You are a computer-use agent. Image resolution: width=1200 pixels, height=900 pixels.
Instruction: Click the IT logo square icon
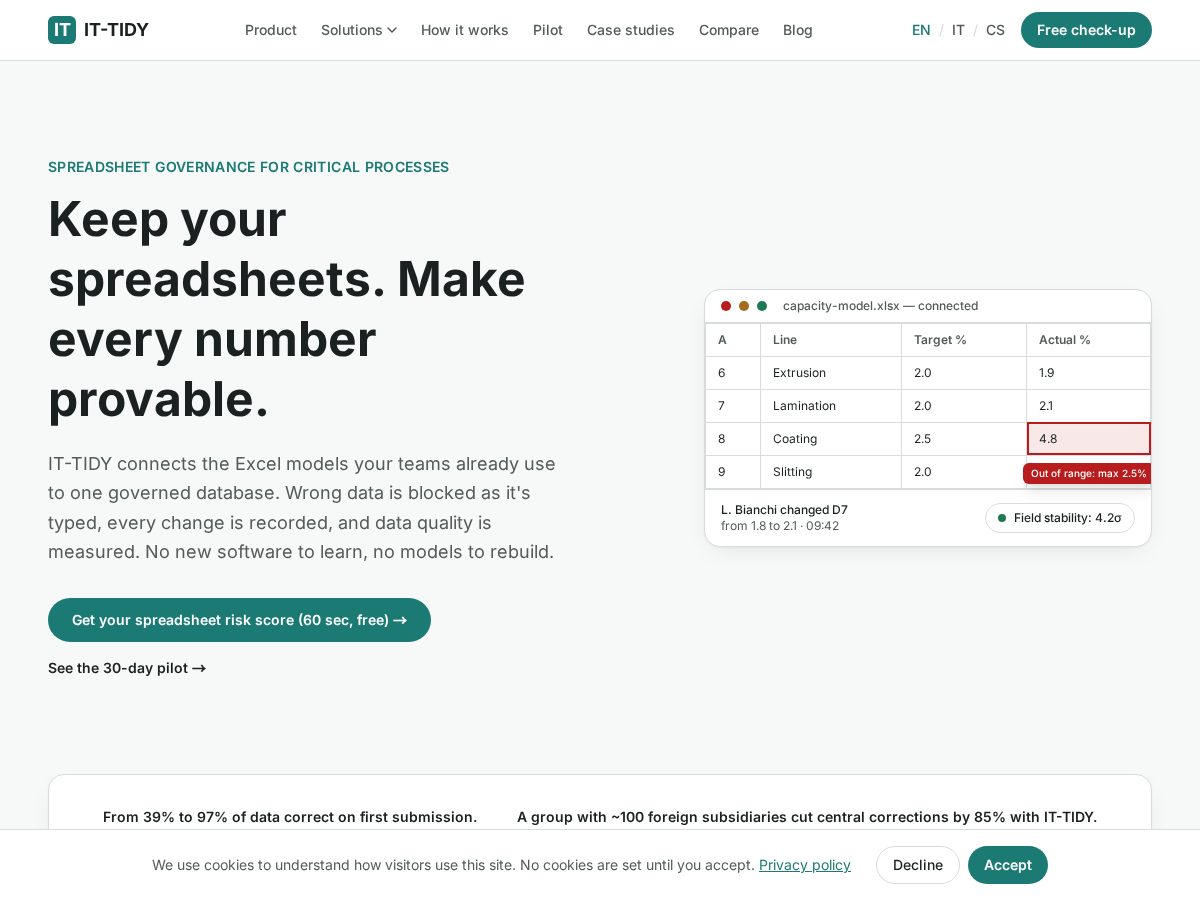click(x=62, y=30)
